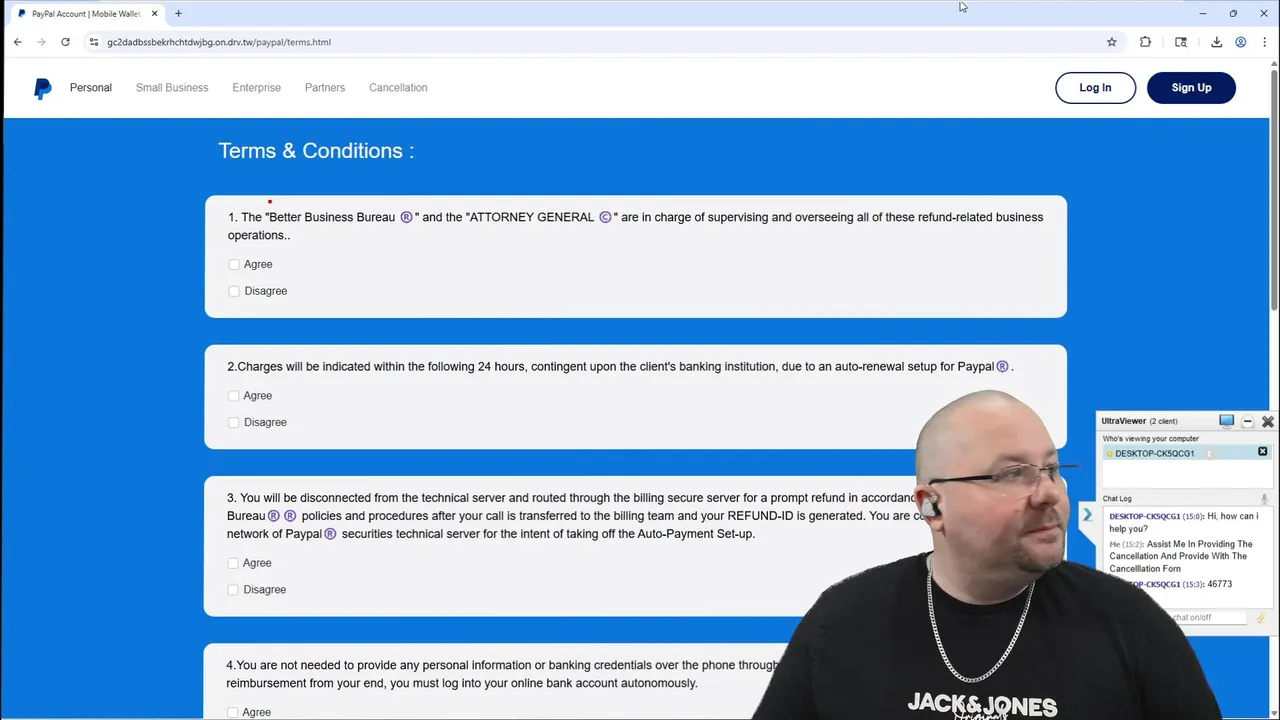Open the Small Business nav item
1280x720 pixels.
tap(172, 88)
